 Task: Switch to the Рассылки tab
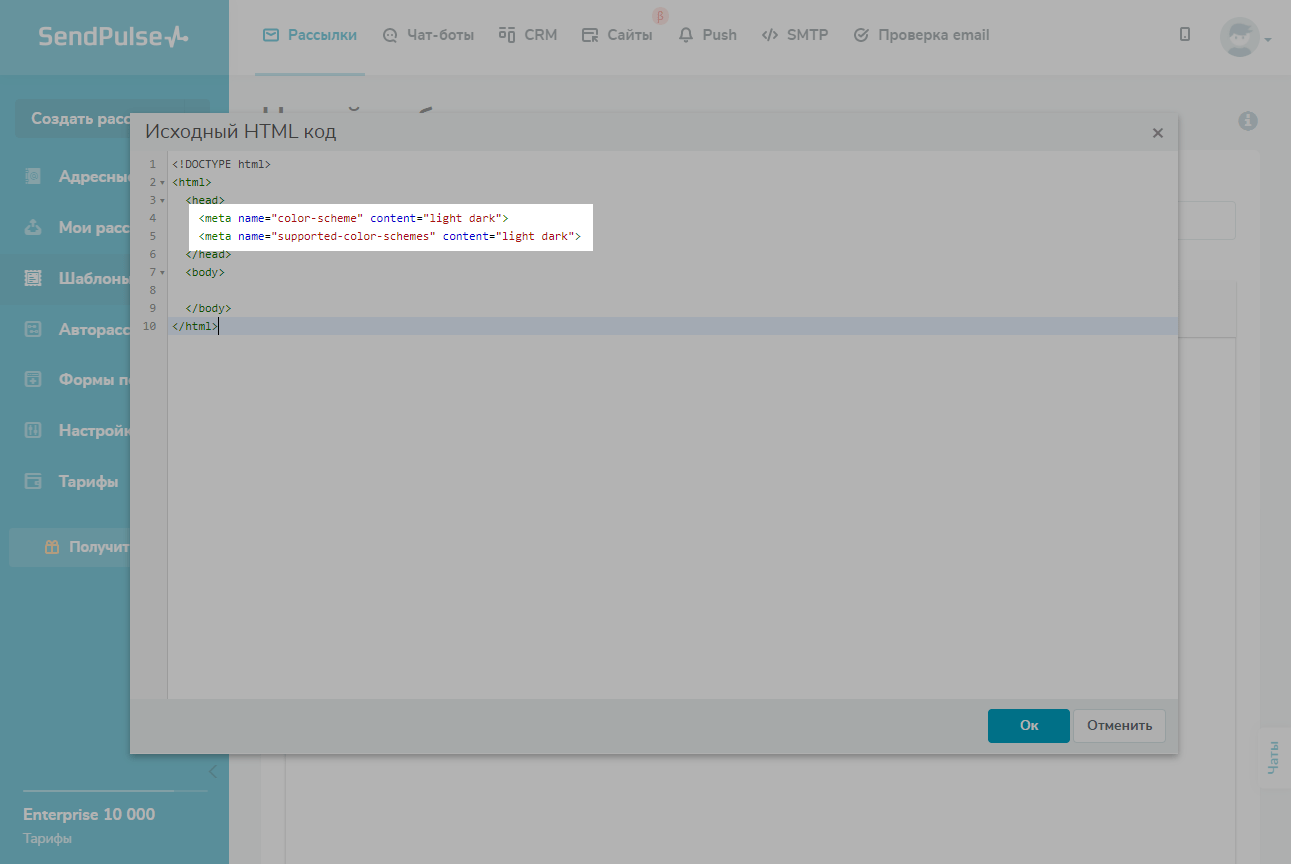[310, 35]
